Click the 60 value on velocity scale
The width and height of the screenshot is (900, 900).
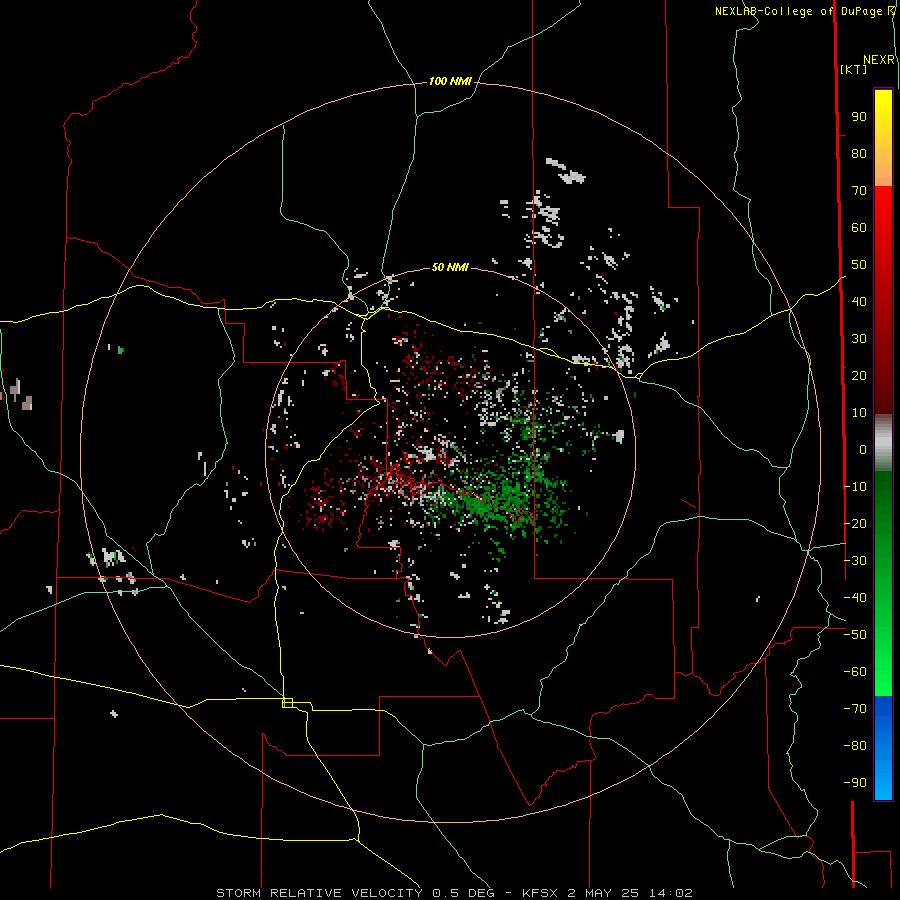(x=859, y=228)
